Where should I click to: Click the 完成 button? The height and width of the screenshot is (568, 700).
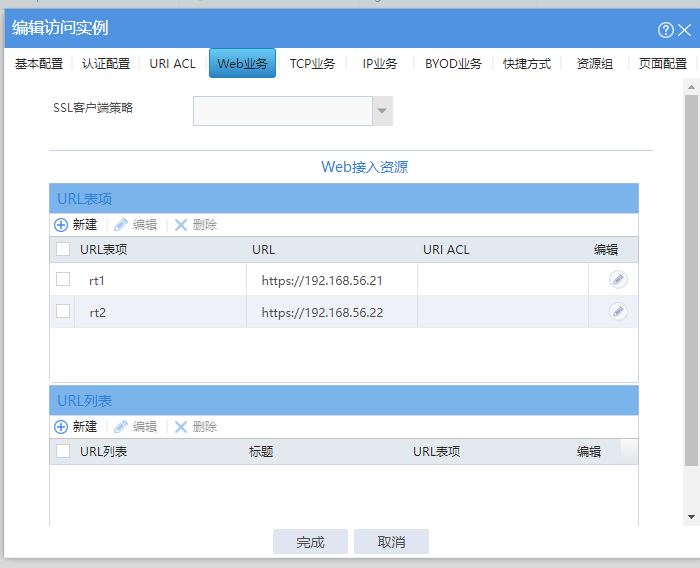point(310,542)
